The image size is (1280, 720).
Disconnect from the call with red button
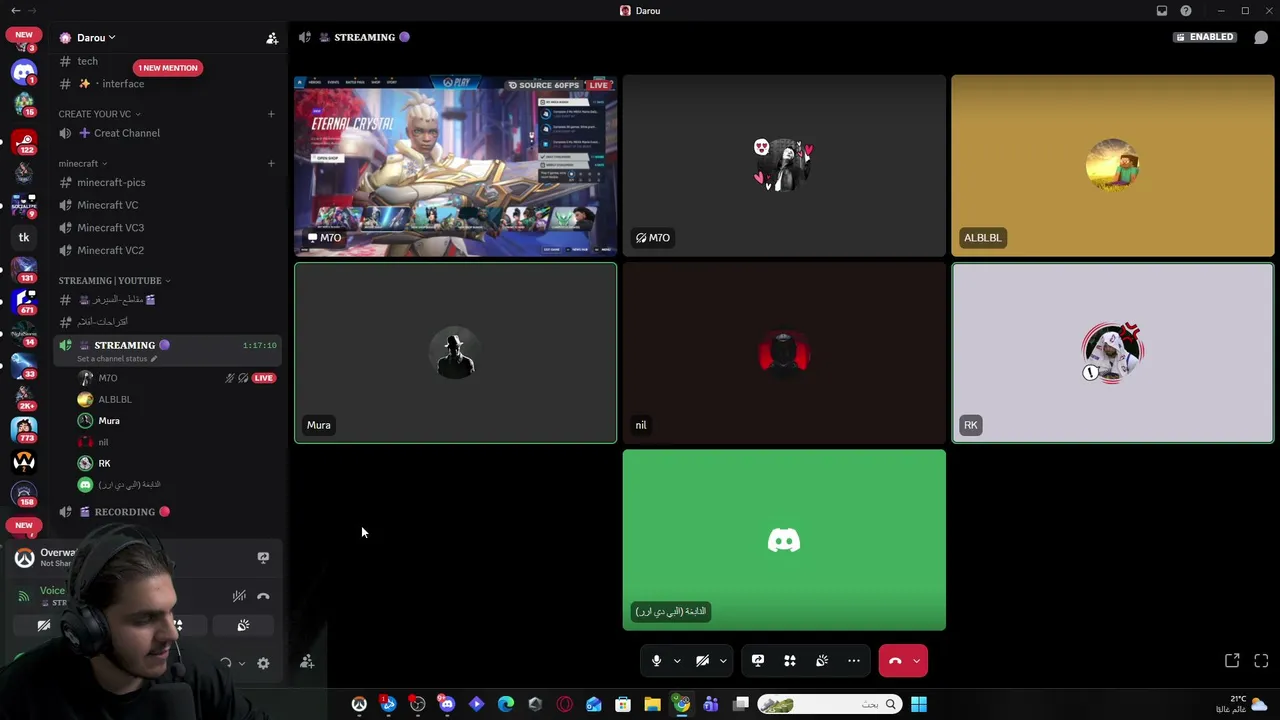point(895,661)
